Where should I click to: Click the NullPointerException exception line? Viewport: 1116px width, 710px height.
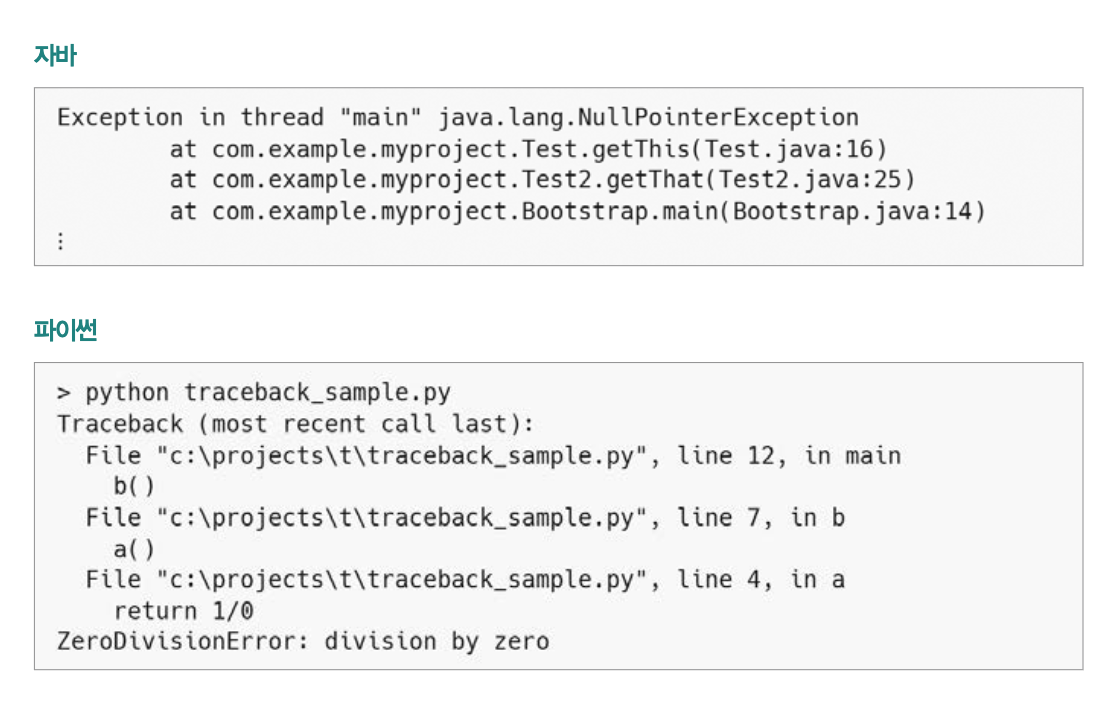click(x=458, y=117)
